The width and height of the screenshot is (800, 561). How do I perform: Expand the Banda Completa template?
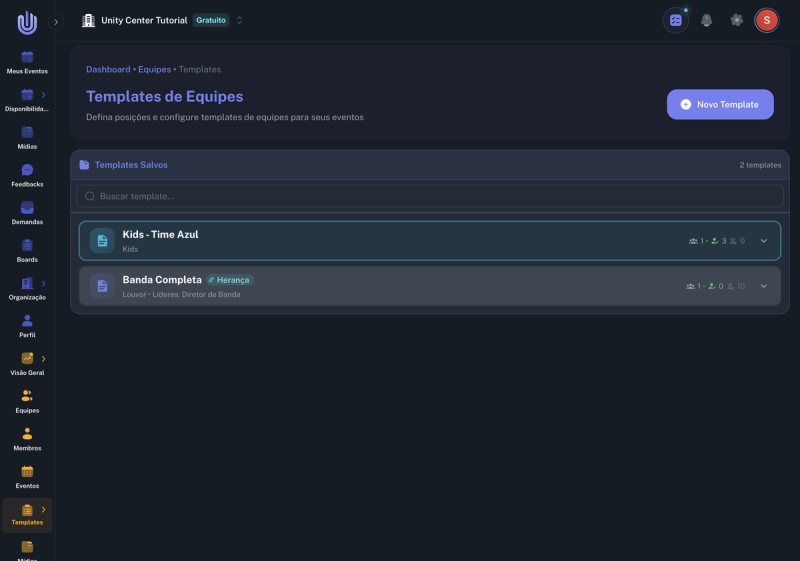pos(763,286)
